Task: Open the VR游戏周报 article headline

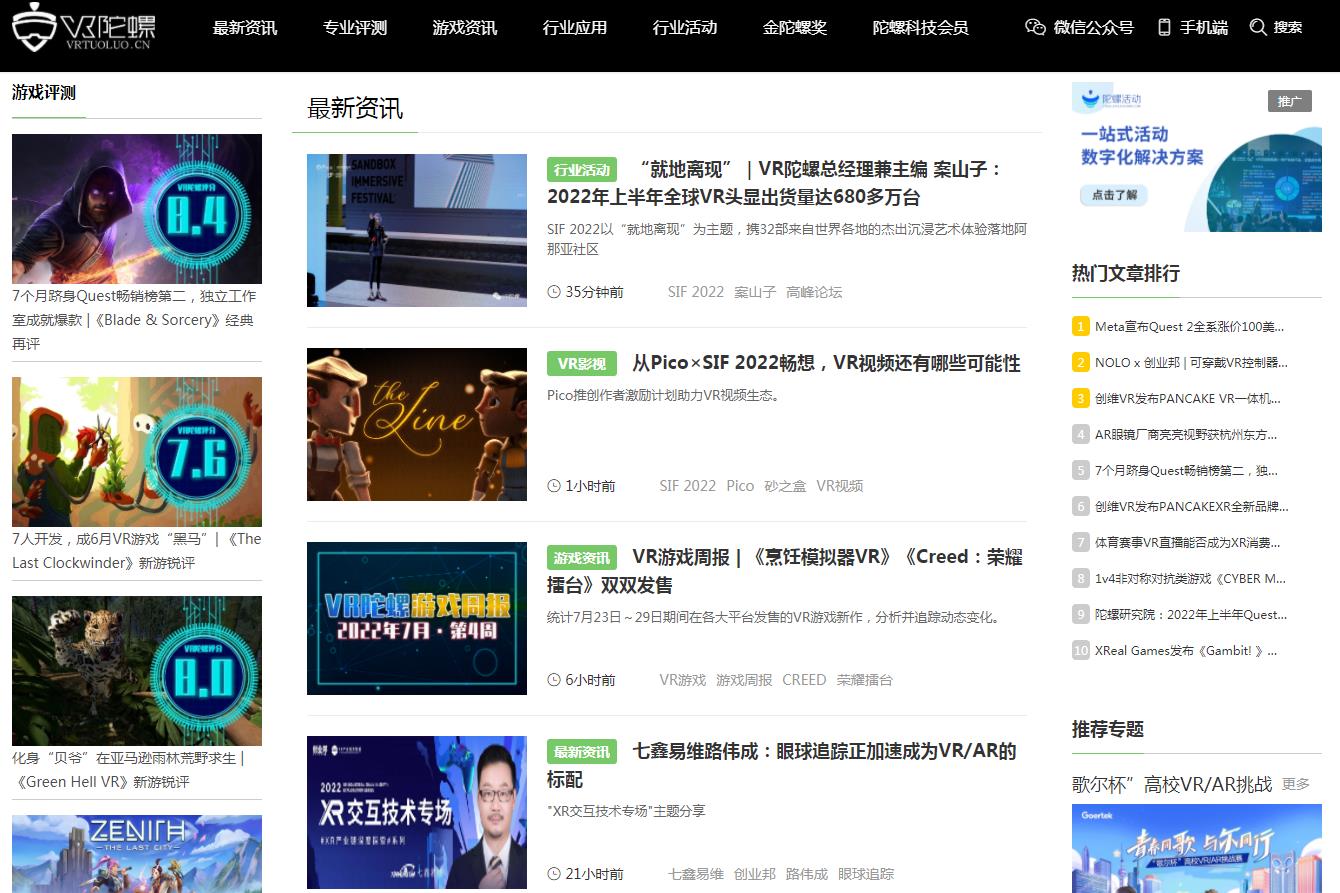Action: tap(785, 571)
